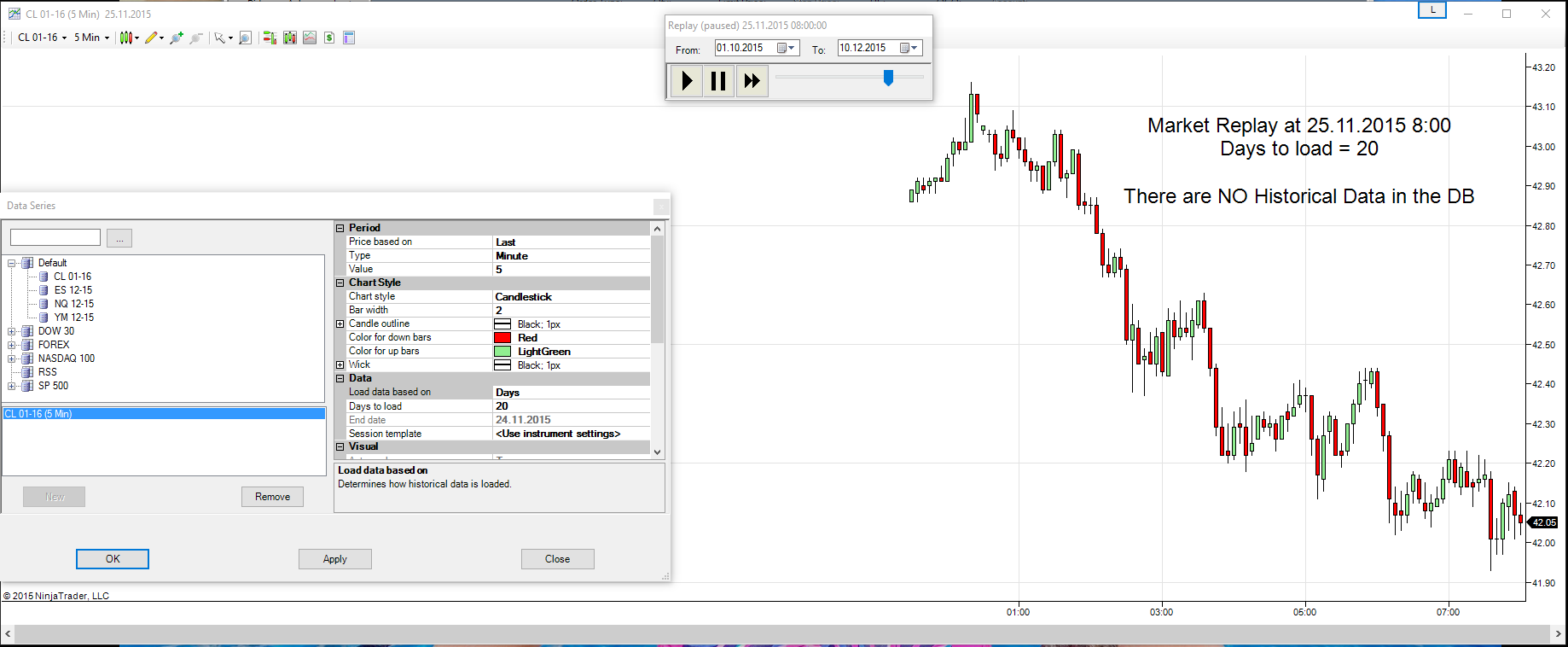Click Apply in the Data Series dialog

[335, 559]
